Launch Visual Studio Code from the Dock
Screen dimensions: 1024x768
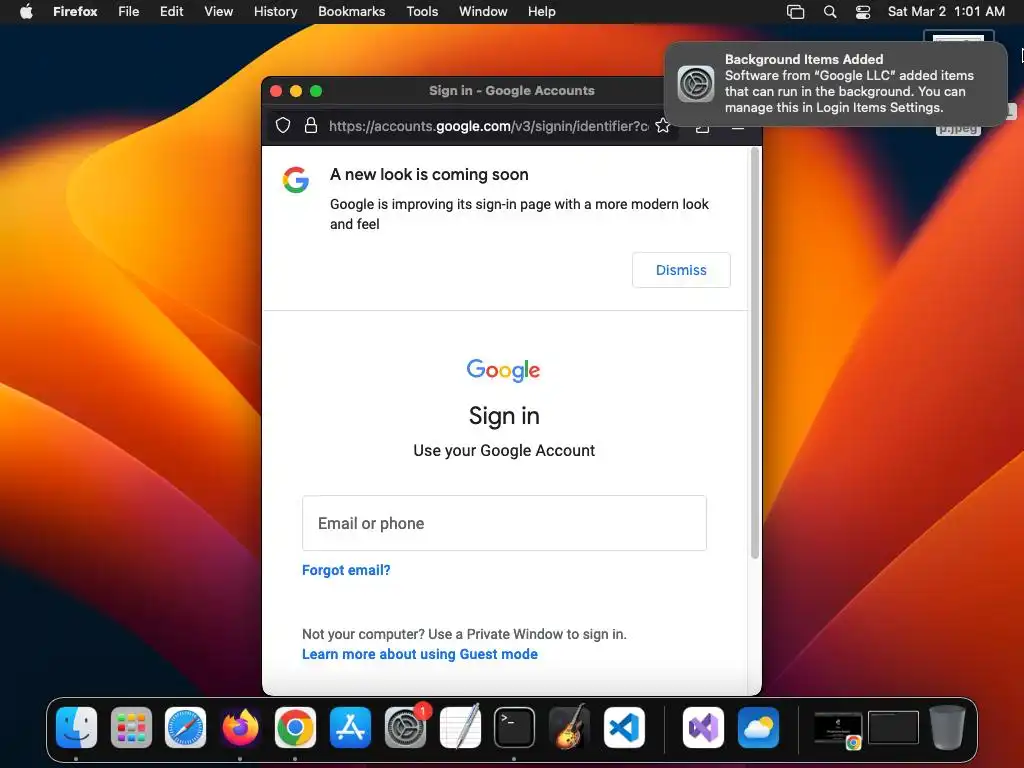(624, 727)
